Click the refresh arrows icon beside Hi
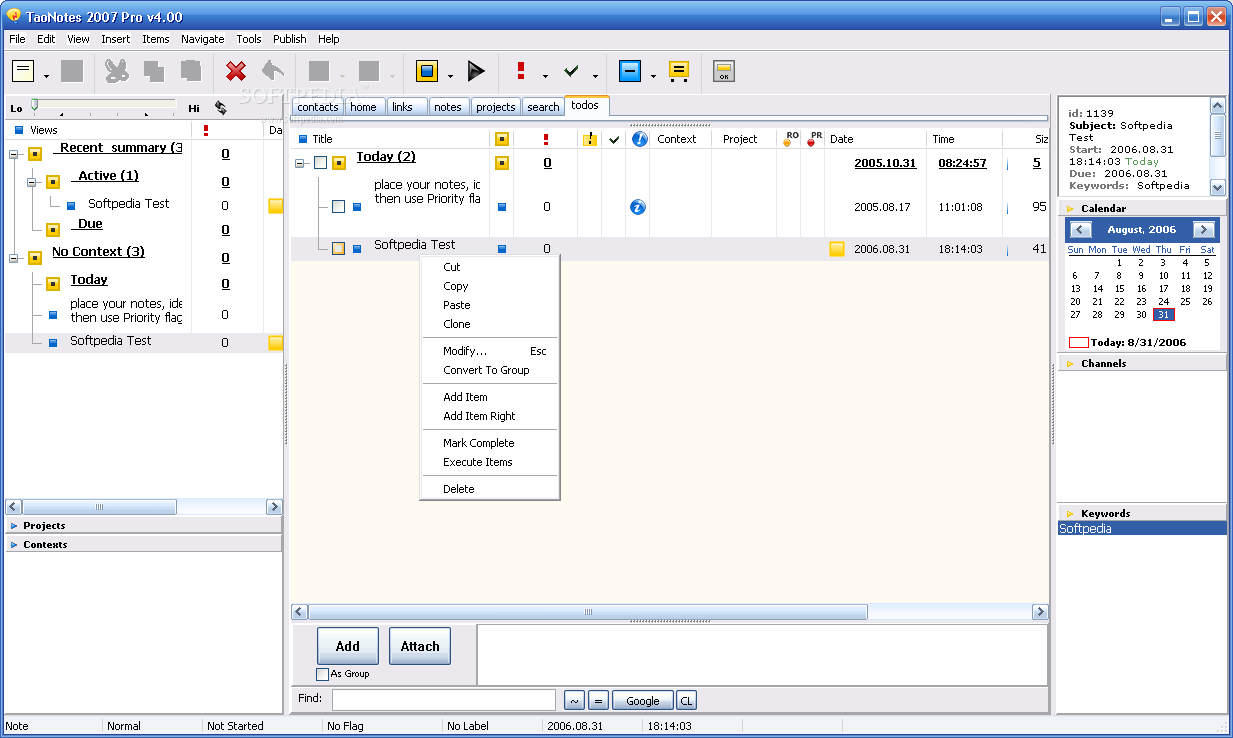The height and width of the screenshot is (738, 1233). click(x=220, y=107)
